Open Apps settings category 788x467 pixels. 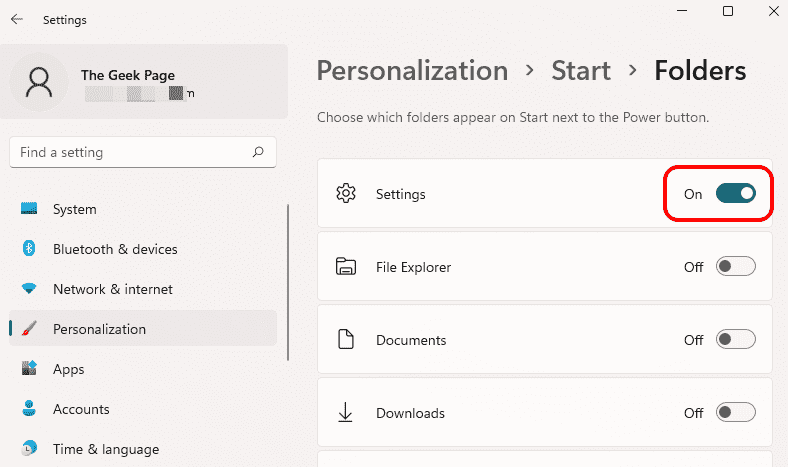click(x=143, y=368)
